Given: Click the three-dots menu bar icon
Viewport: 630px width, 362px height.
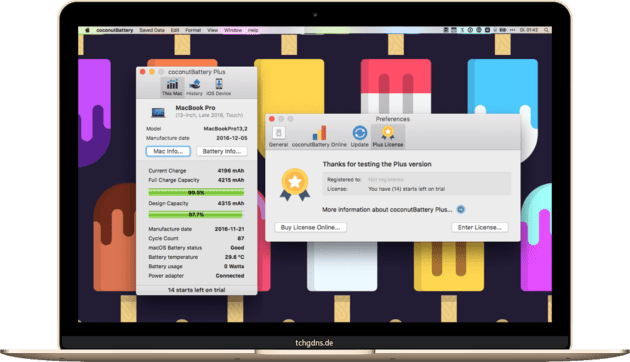Looking at the screenshot, I should point(512,30).
